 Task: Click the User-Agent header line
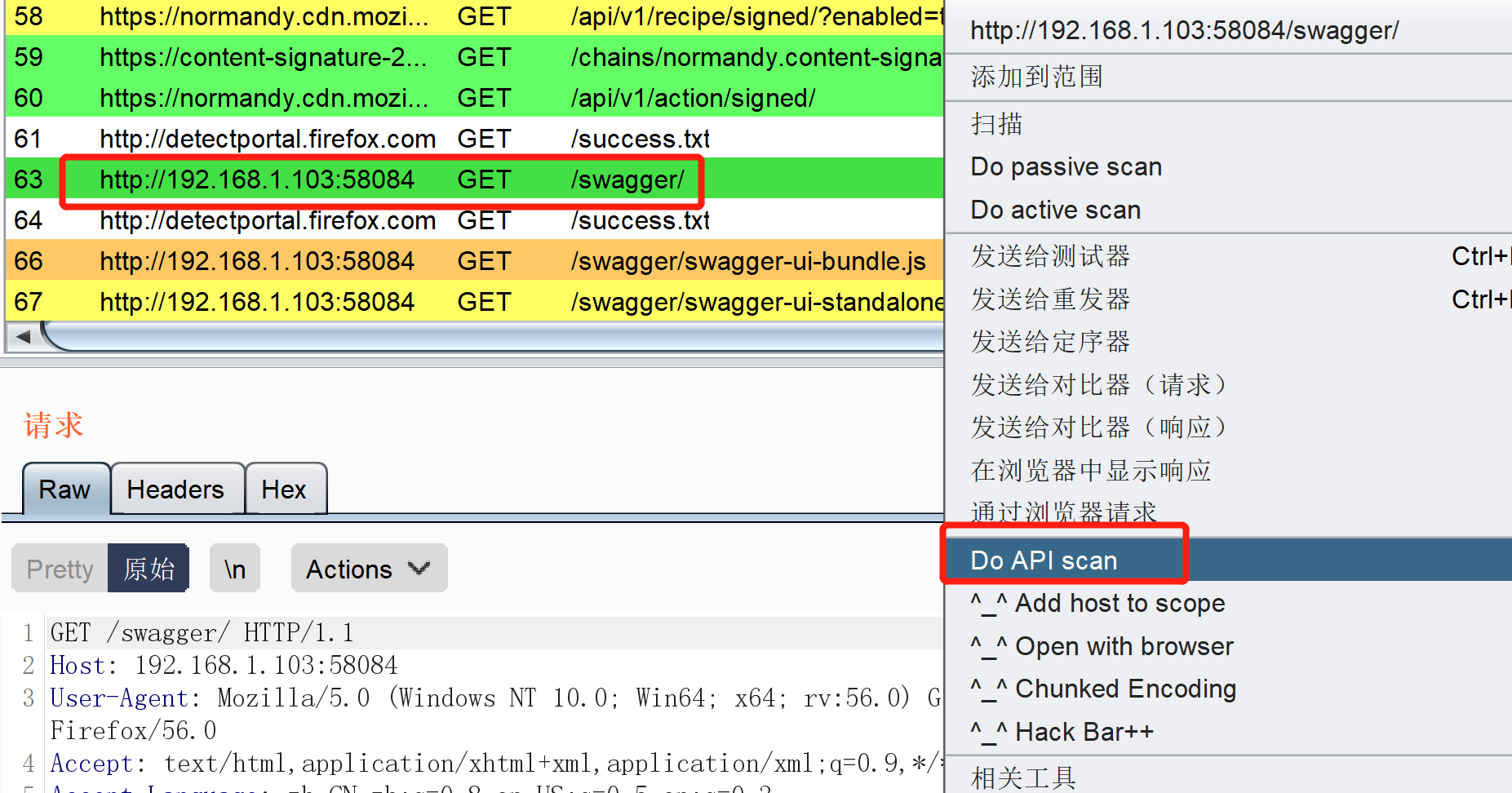[494, 698]
